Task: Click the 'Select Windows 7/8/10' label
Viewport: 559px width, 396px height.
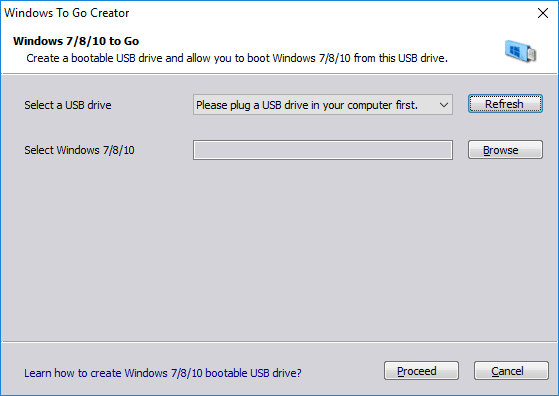Action: tap(79, 150)
